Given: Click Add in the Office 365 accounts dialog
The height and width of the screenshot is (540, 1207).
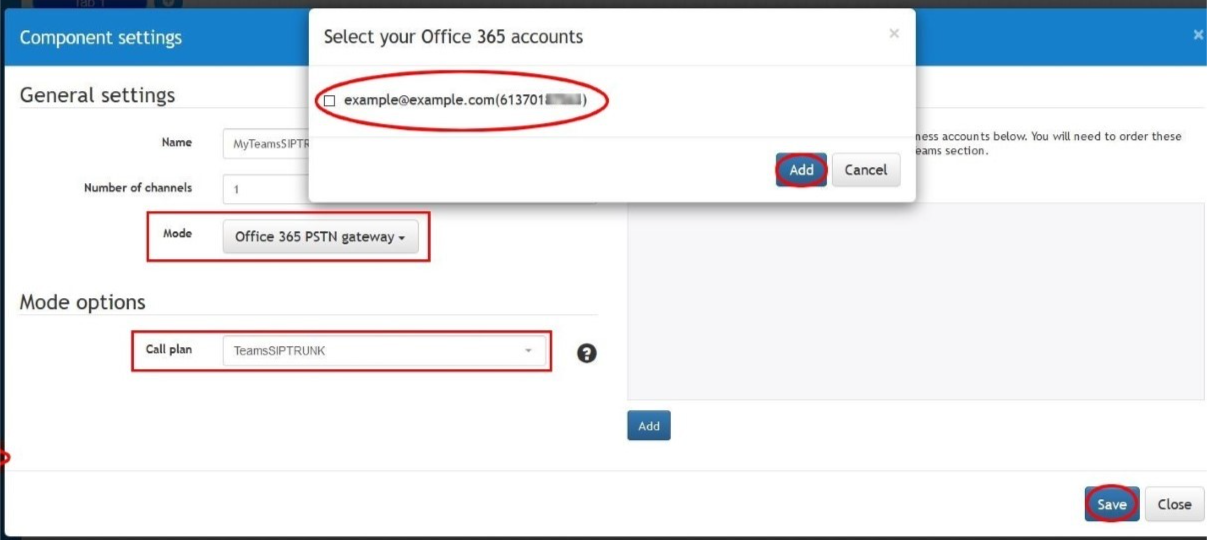Looking at the screenshot, I should pyautogui.click(x=801, y=170).
